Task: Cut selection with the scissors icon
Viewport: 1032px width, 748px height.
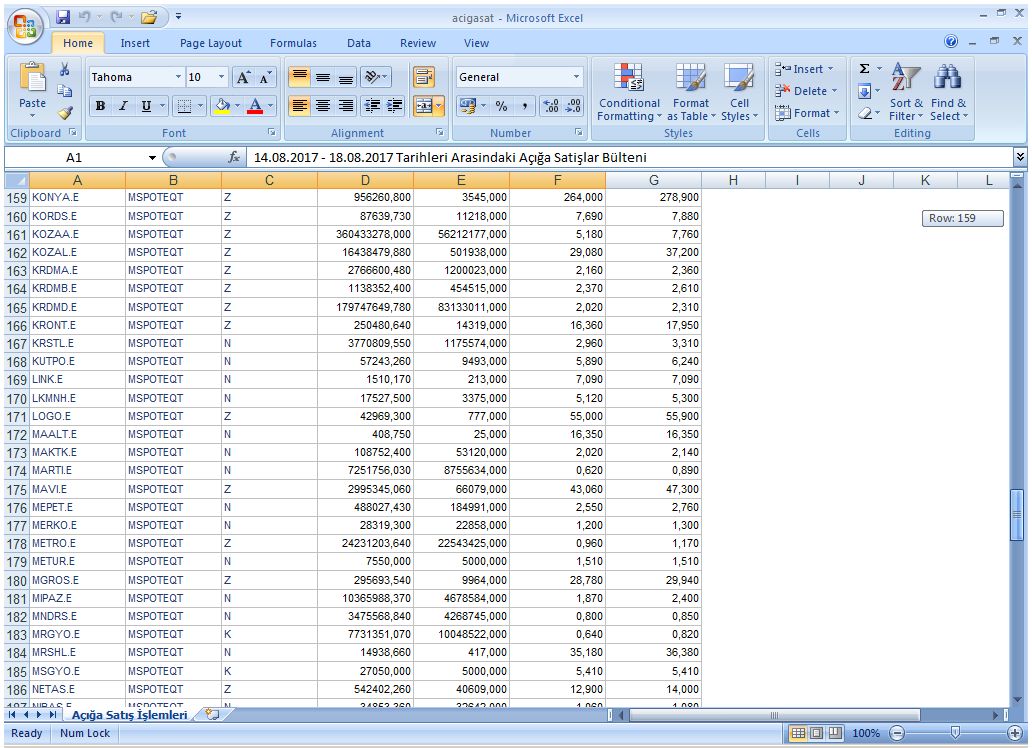Action: point(64,69)
